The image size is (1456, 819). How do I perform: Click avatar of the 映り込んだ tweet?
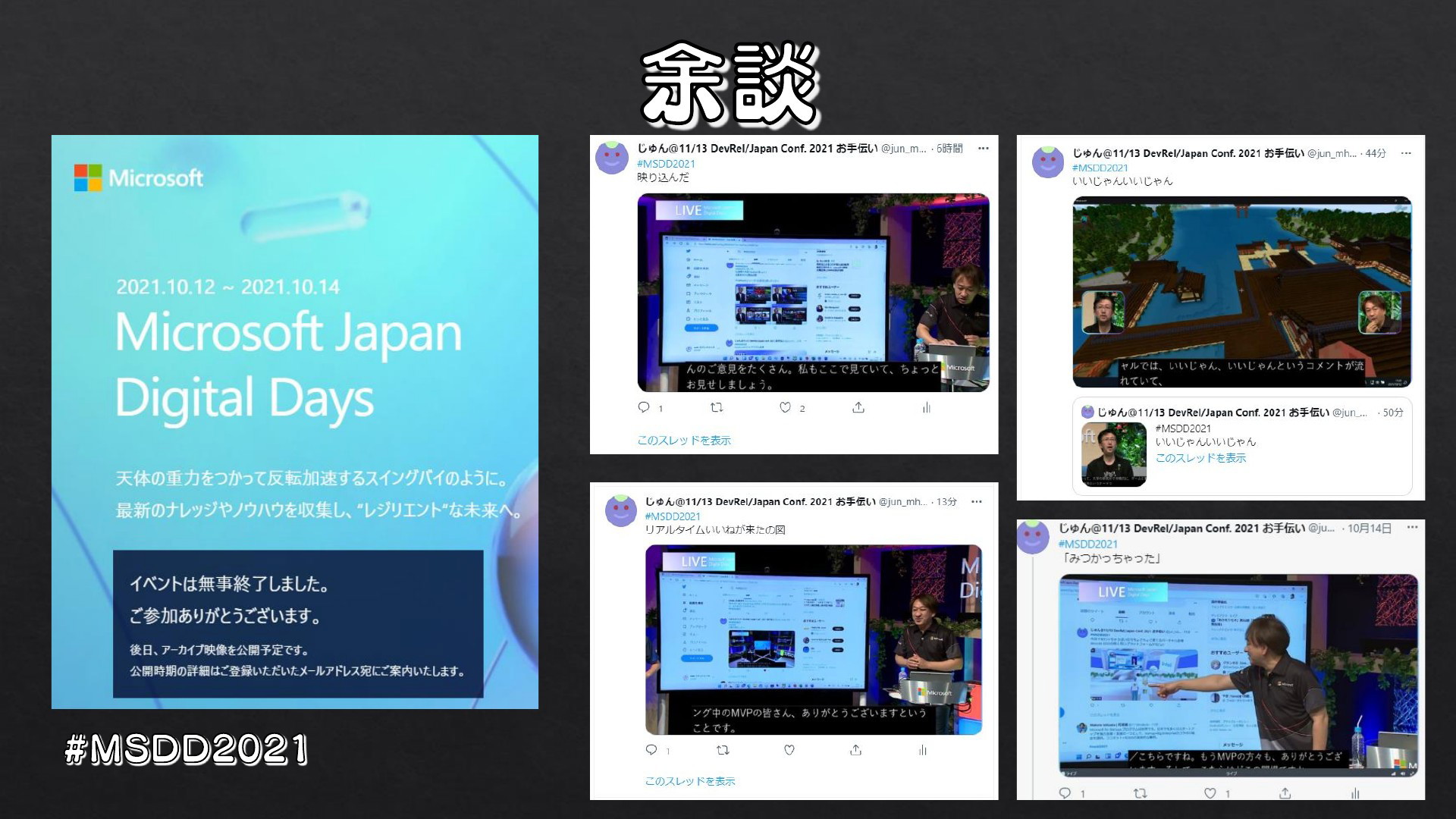tap(612, 158)
